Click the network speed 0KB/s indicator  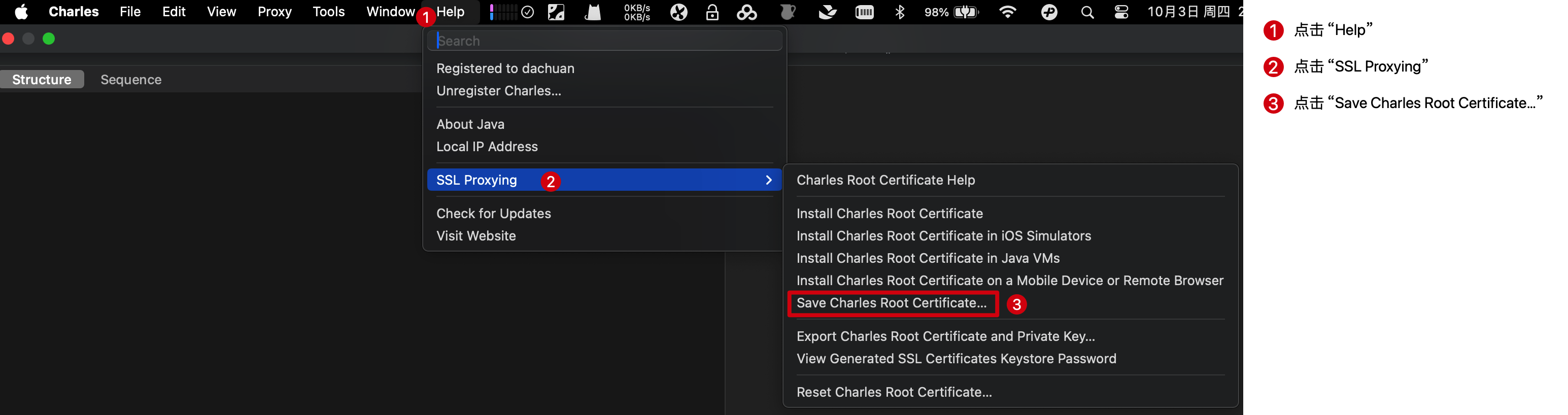coord(637,12)
